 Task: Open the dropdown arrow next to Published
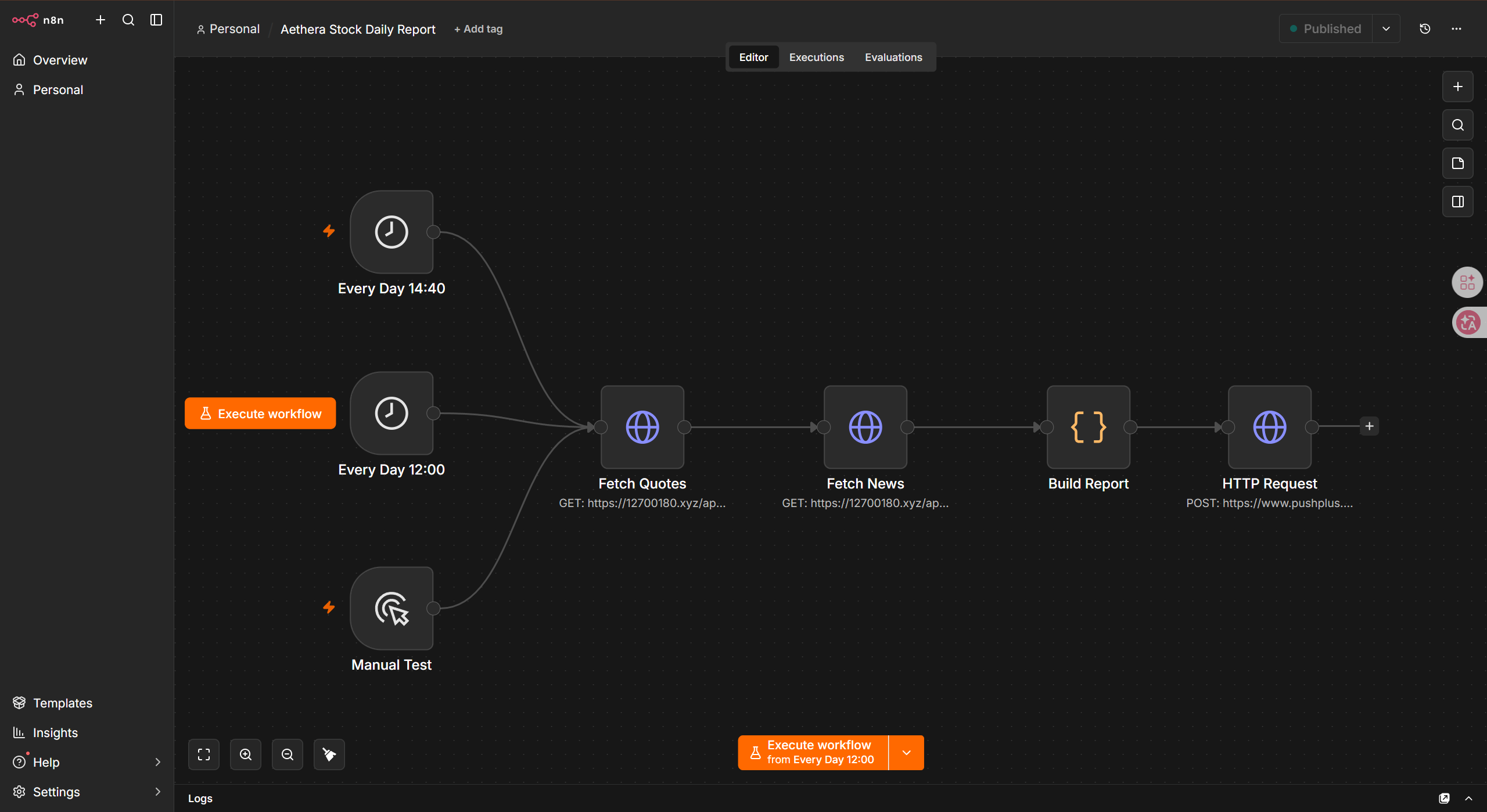click(1387, 28)
